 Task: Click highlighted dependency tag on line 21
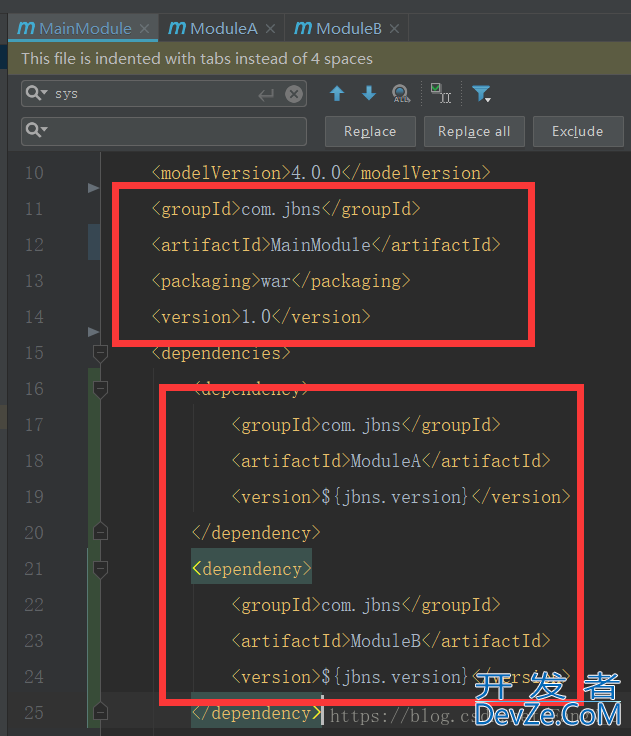tap(252, 569)
